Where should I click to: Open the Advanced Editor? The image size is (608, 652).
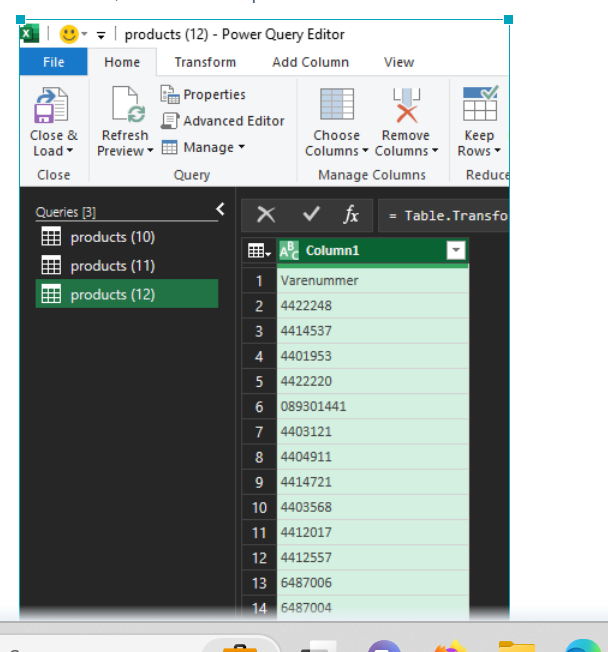click(223, 121)
